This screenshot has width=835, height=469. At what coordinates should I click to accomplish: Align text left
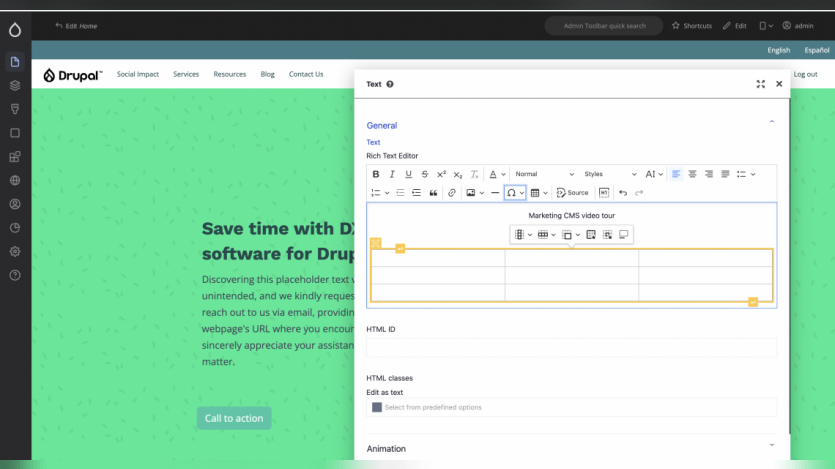click(x=676, y=174)
